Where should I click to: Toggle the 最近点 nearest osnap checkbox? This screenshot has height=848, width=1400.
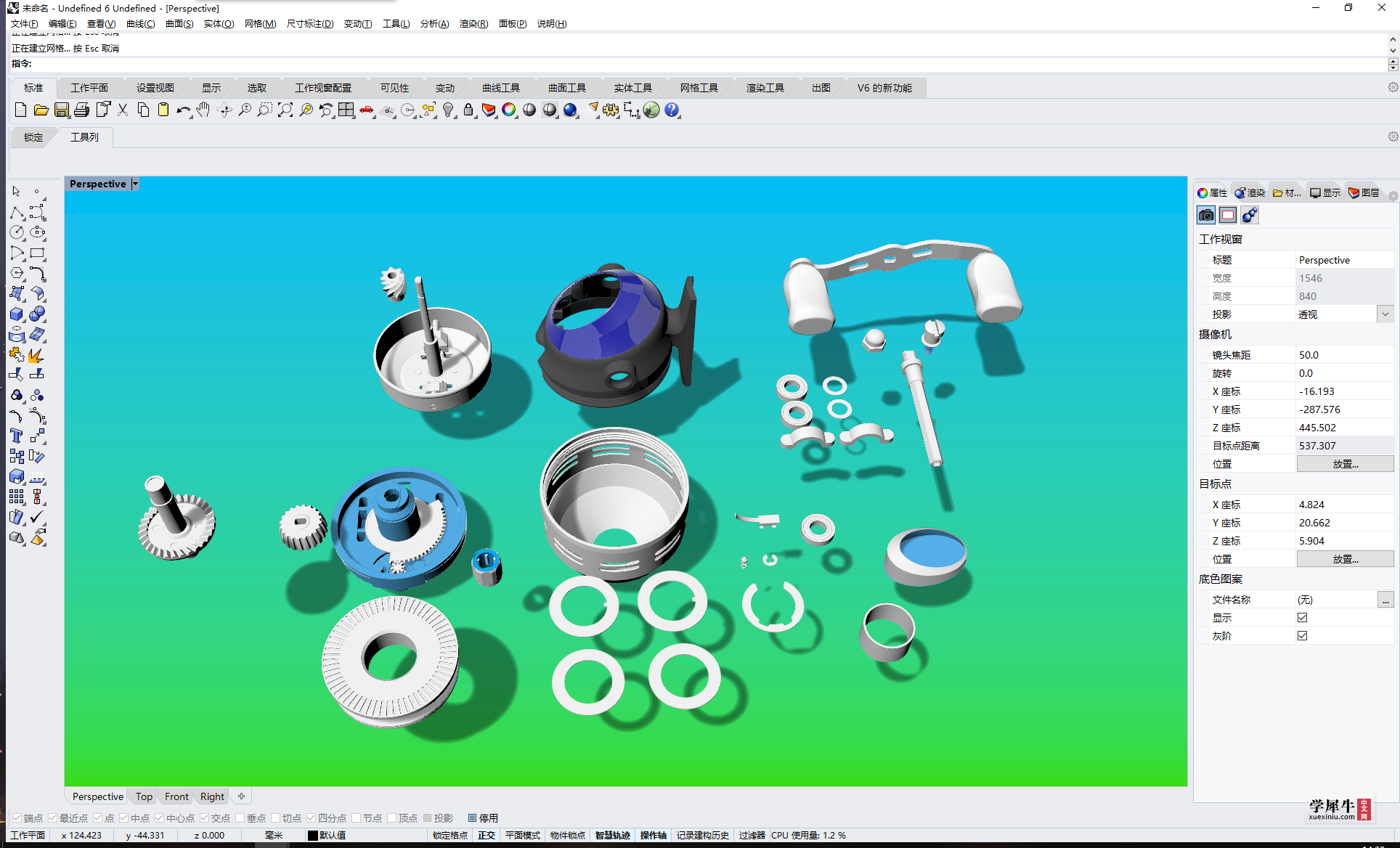52,818
